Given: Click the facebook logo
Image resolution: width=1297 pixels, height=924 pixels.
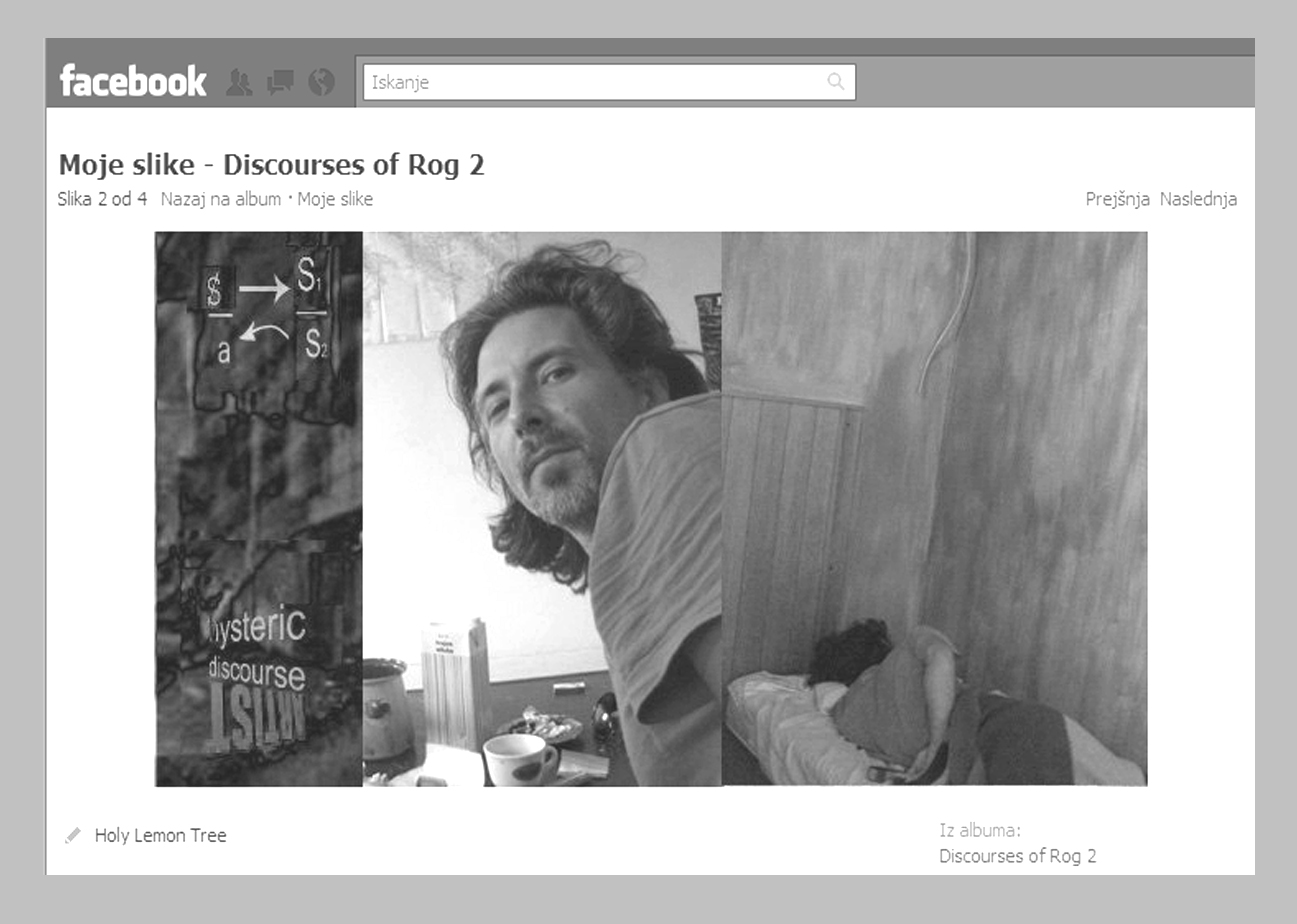Looking at the screenshot, I should point(133,81).
